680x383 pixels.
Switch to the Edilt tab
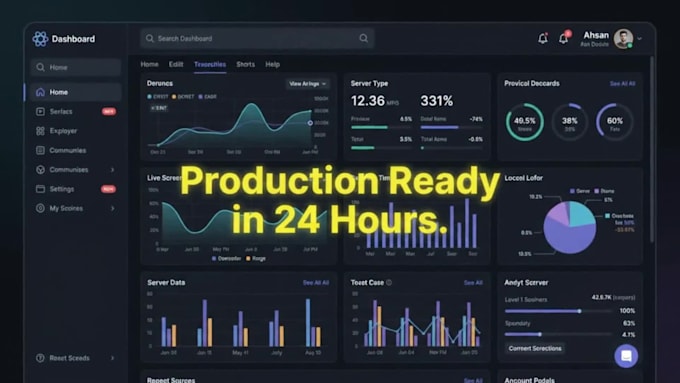pos(176,64)
